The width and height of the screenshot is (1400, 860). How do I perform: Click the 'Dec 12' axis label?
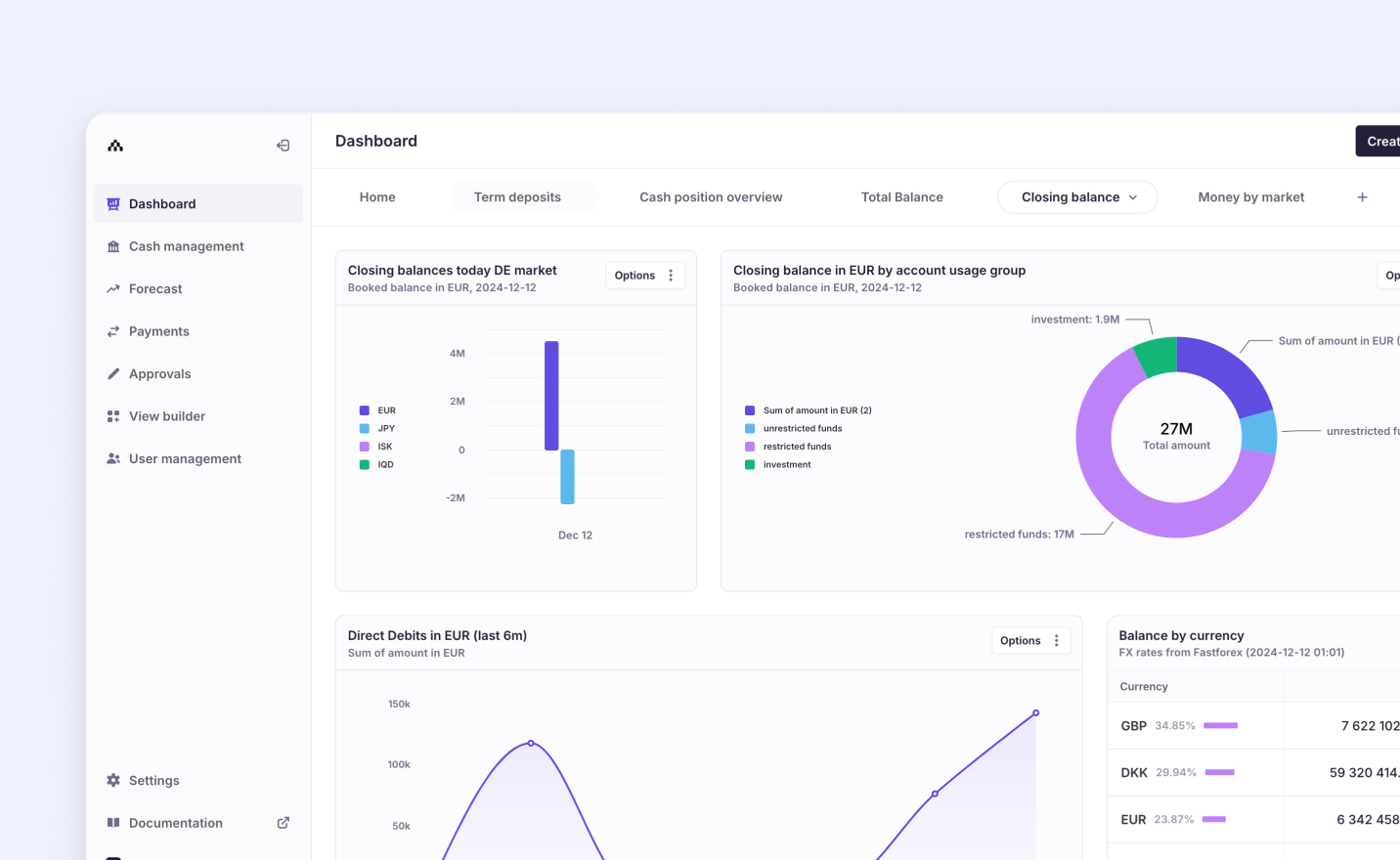575,536
